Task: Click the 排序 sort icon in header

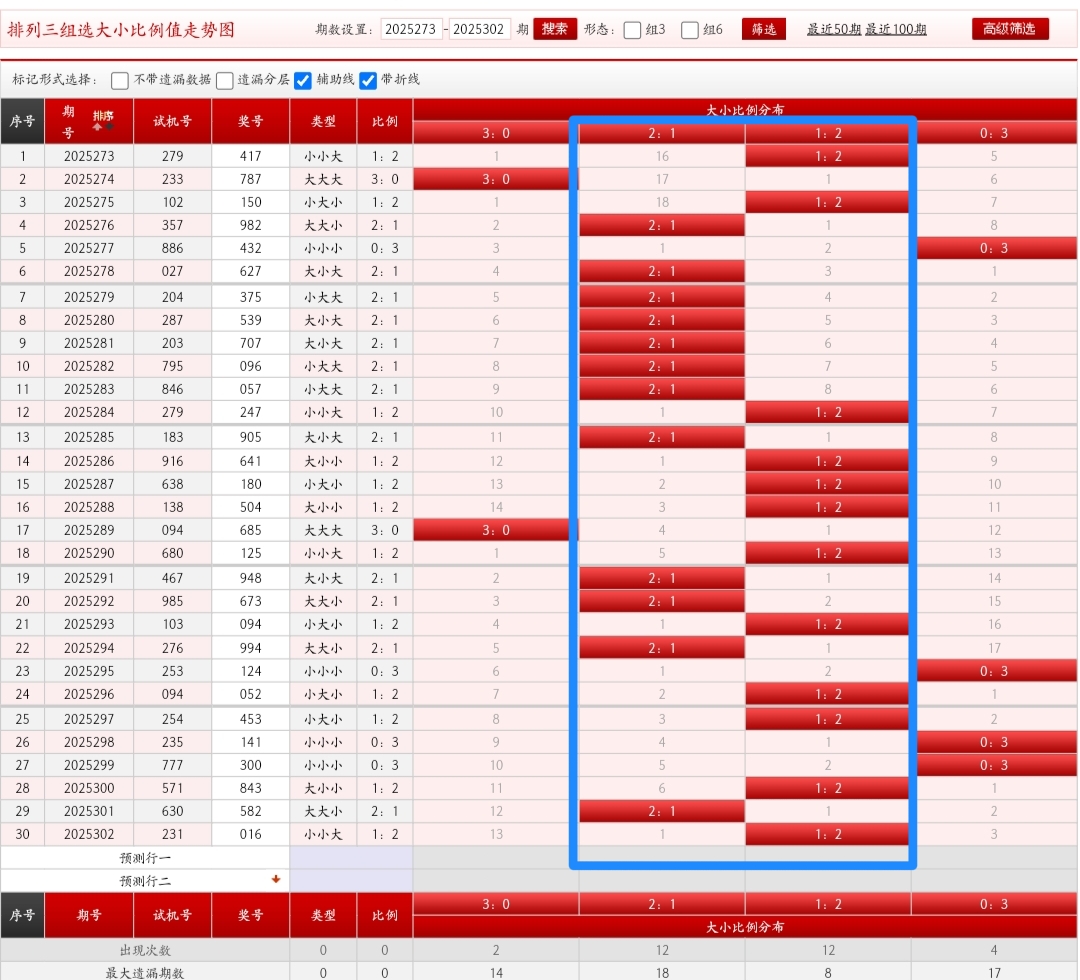Action: coord(103,120)
